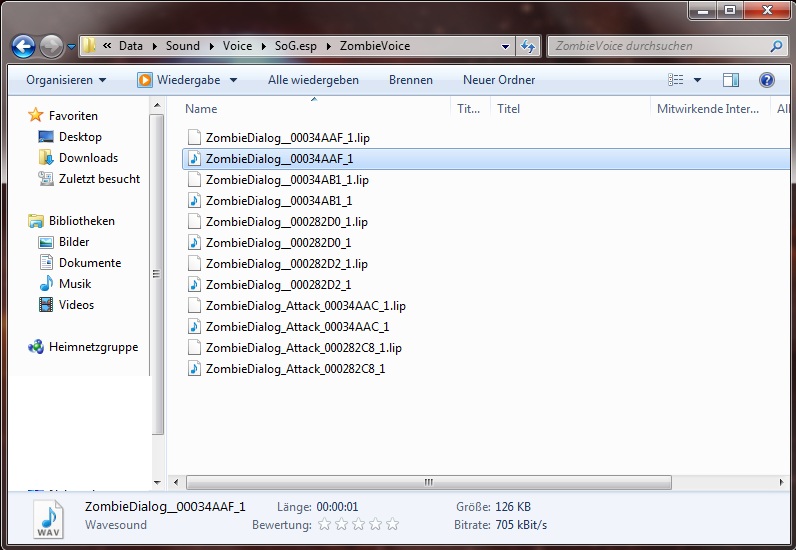Viewport: 796px width, 550px height.
Task: Toggle the preview pane icon
Action: click(x=731, y=80)
